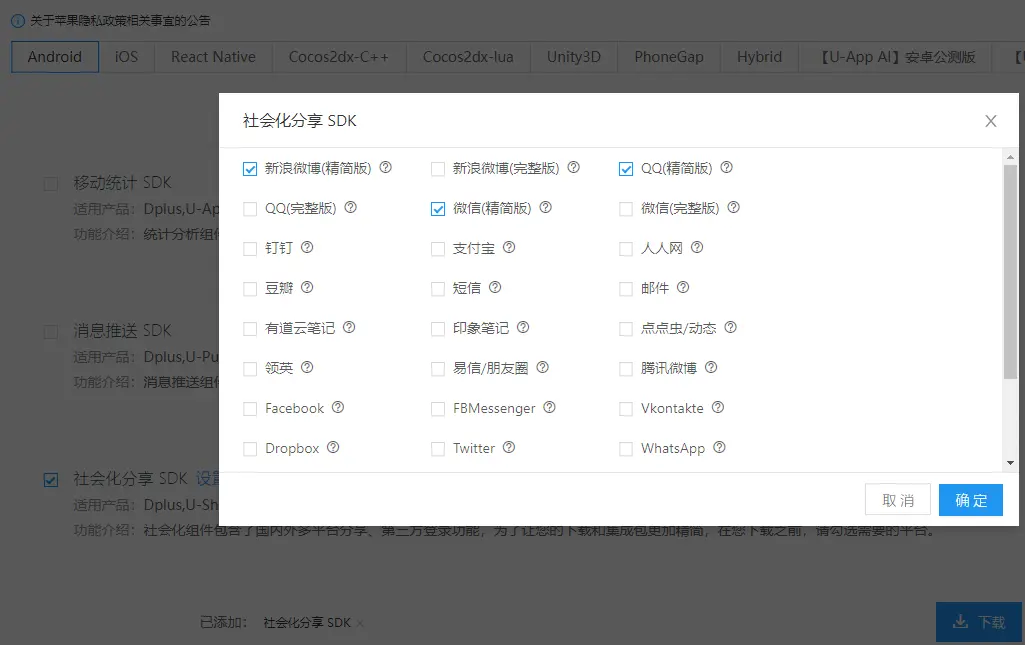Image resolution: width=1025 pixels, height=645 pixels.
Task: Click question mark next to 点点虫/动态
Action: 730,327
